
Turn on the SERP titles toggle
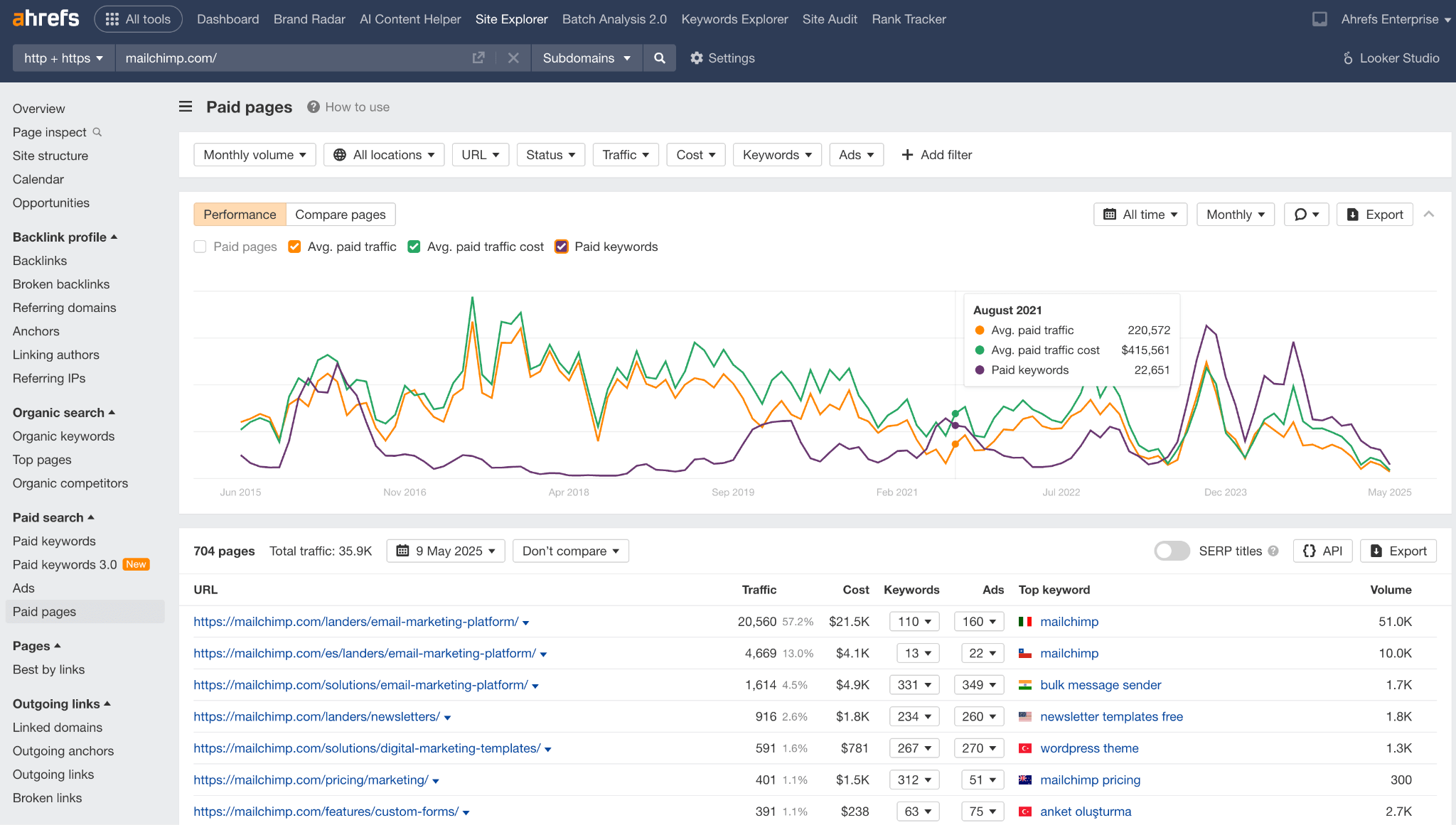[x=1172, y=551]
